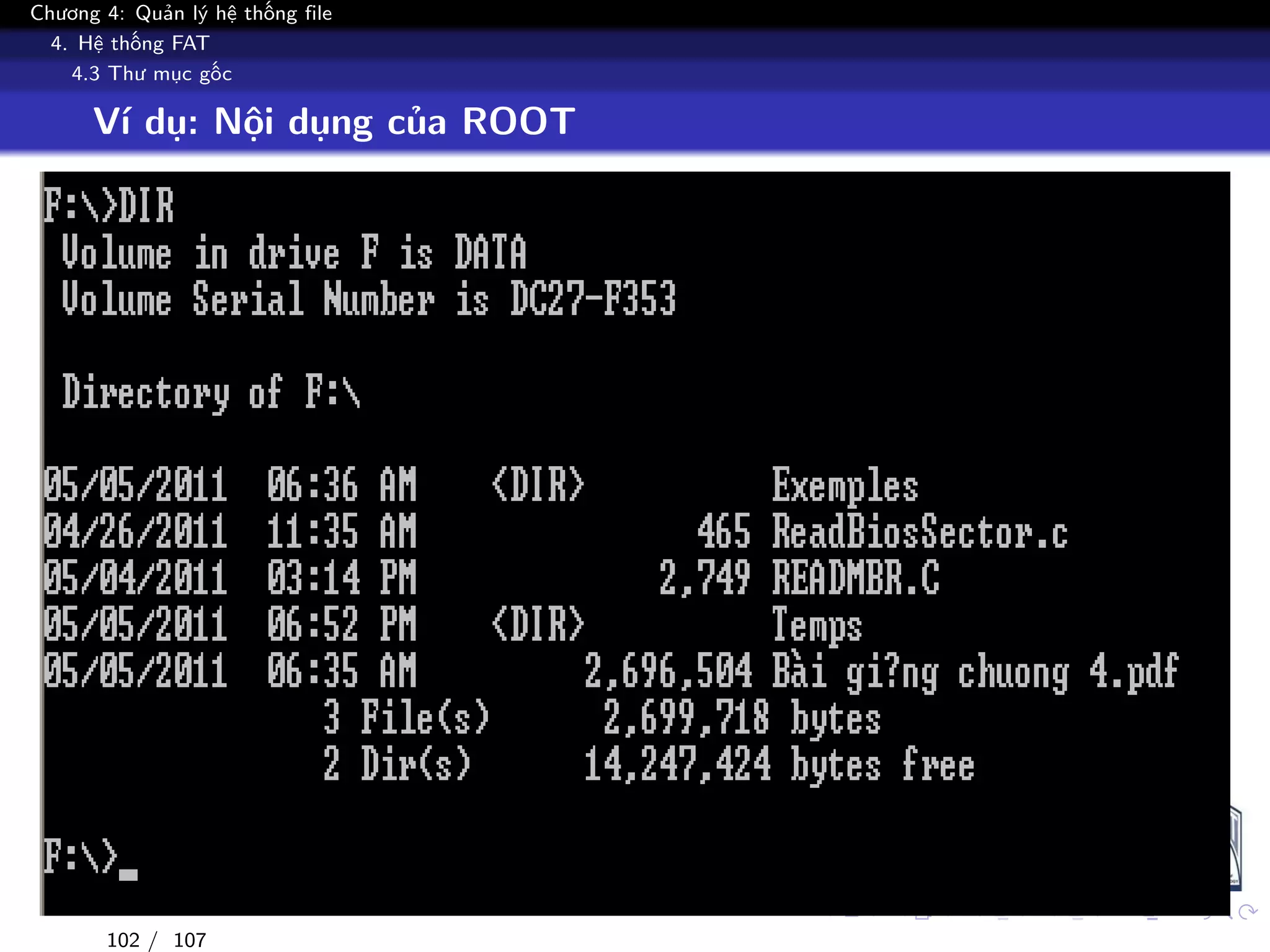Screen dimensions: 1270x952
Task: Click 'Volume in drive F is DATA' line
Action: coord(294,253)
